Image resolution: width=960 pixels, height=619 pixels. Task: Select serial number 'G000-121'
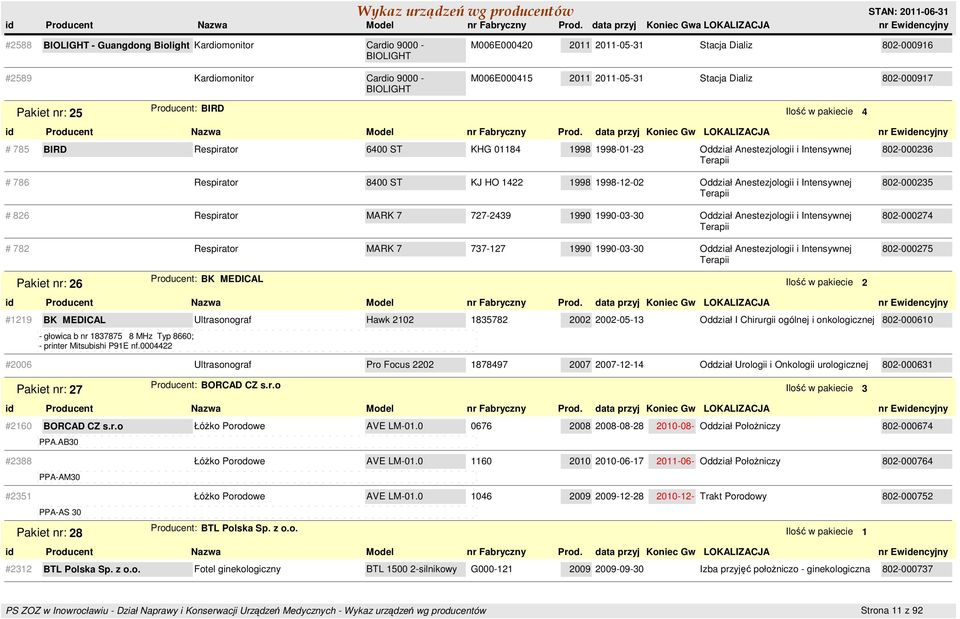click(x=491, y=569)
